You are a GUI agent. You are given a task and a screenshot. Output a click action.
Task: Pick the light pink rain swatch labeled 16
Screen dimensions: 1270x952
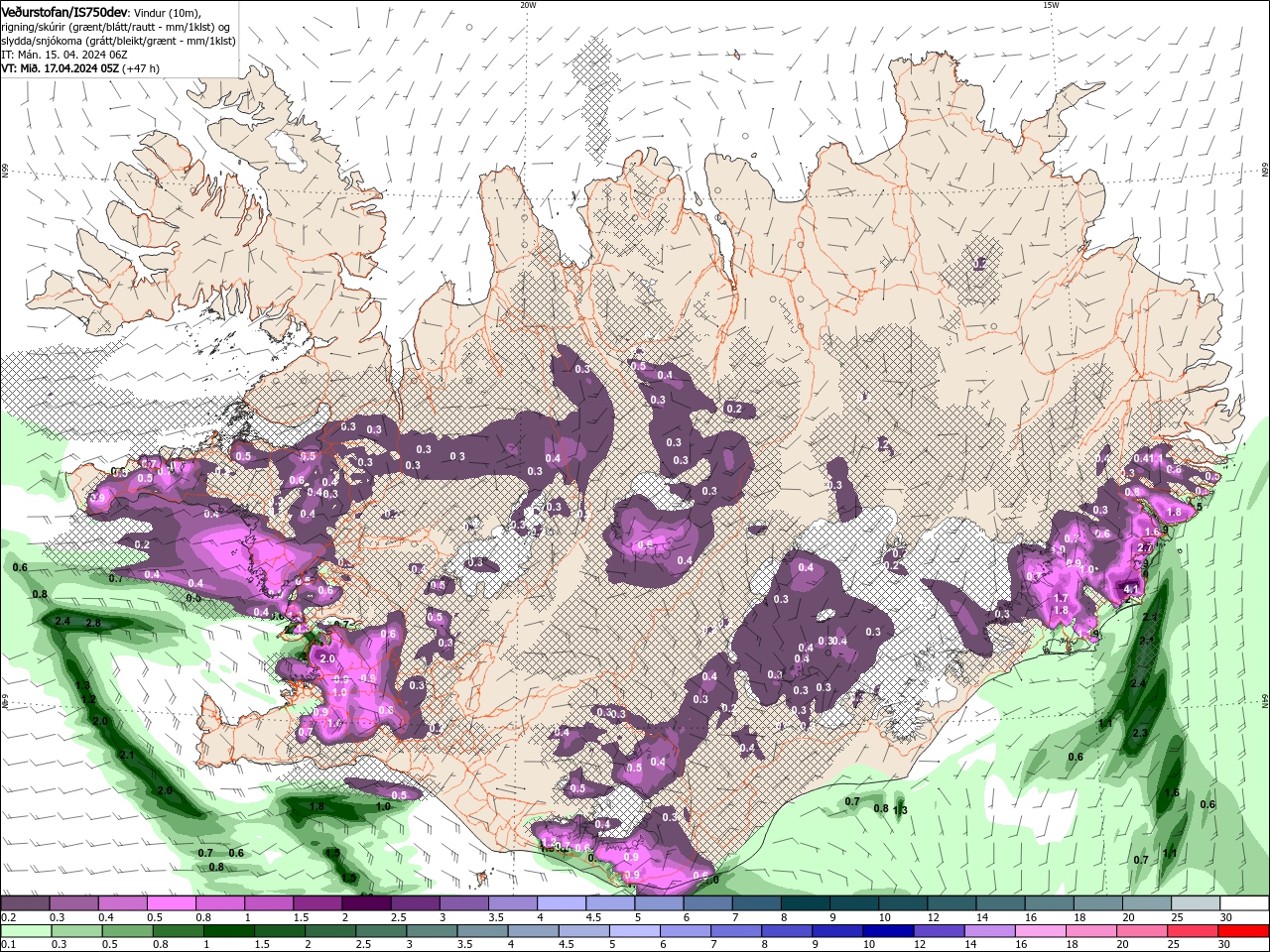pos(1040,931)
